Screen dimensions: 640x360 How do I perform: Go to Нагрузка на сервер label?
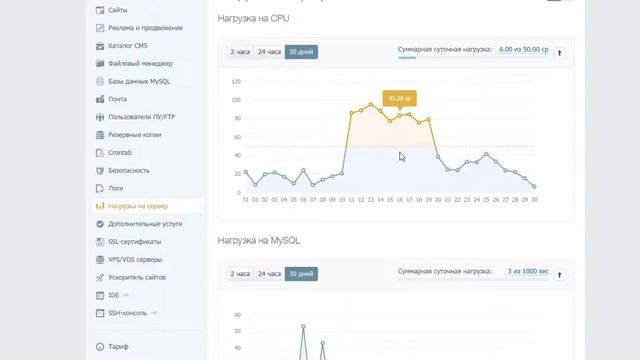138,206
